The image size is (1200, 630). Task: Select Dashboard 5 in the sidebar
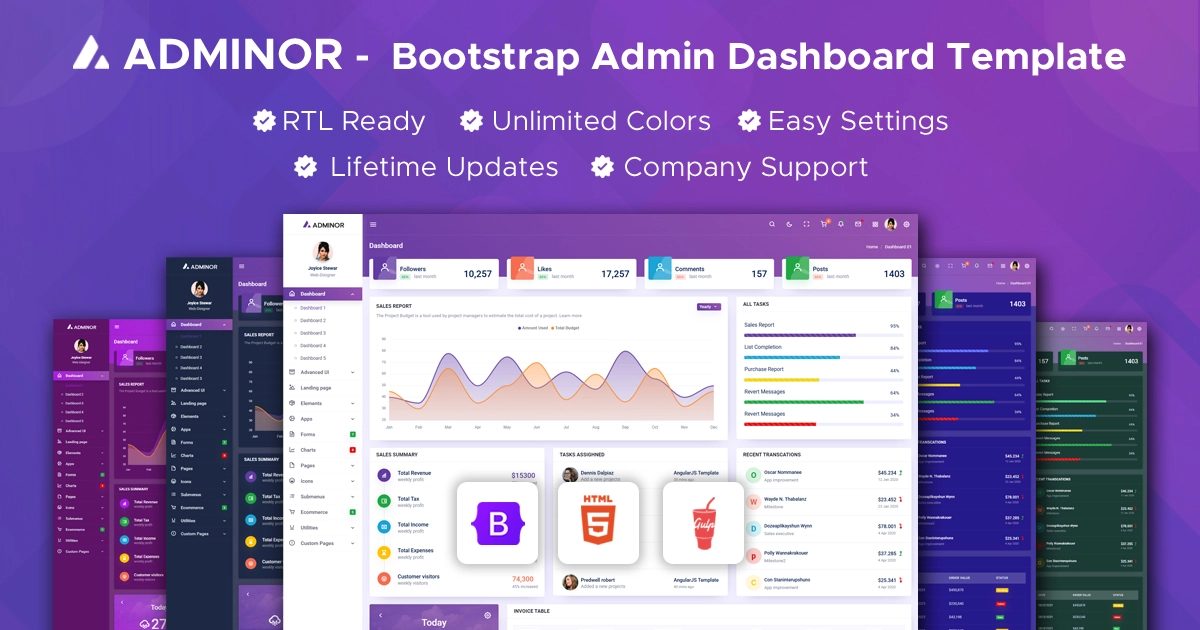[313, 358]
